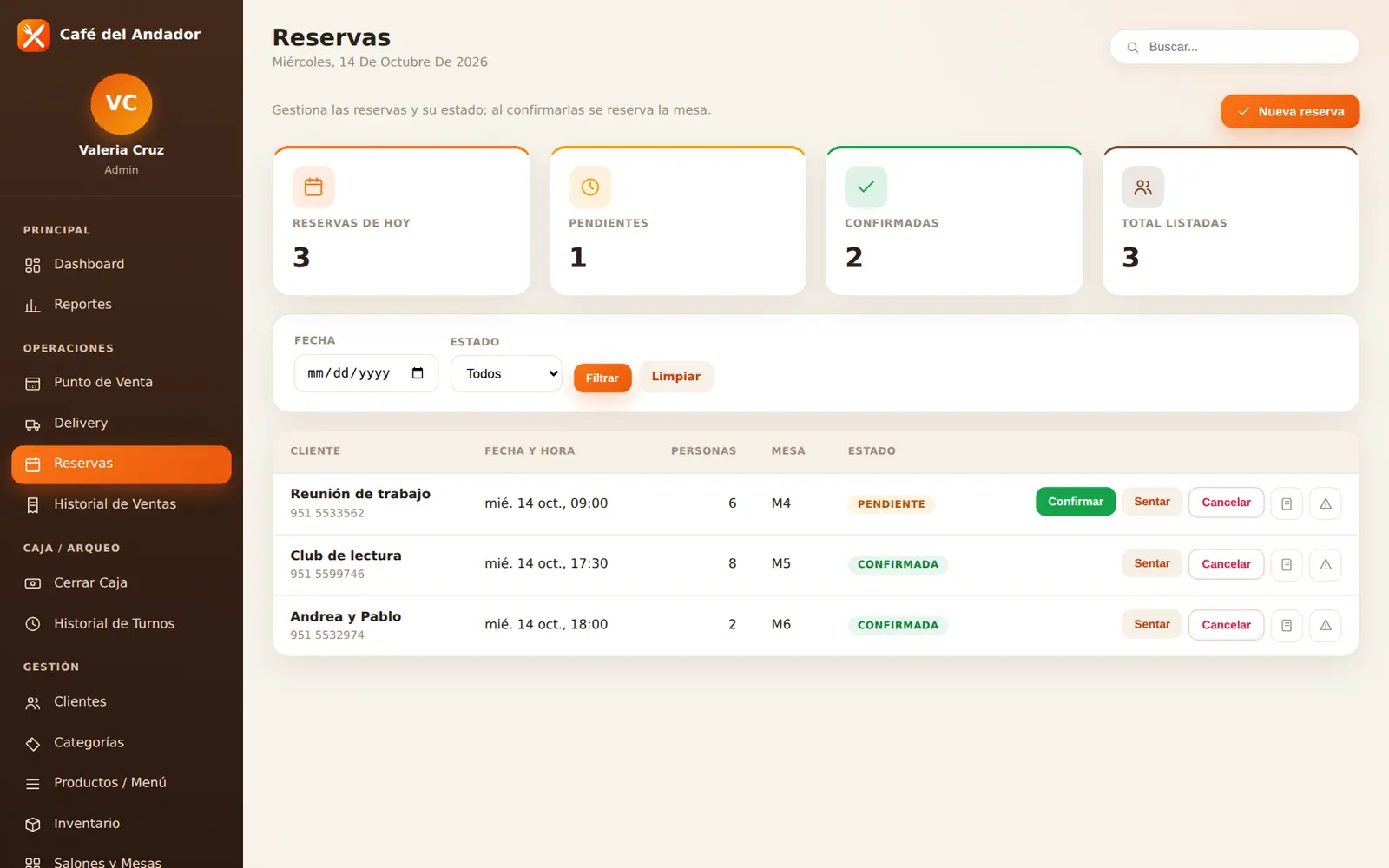The image size is (1389, 868).
Task: Open Reportes from the sidebar
Action: (122, 305)
